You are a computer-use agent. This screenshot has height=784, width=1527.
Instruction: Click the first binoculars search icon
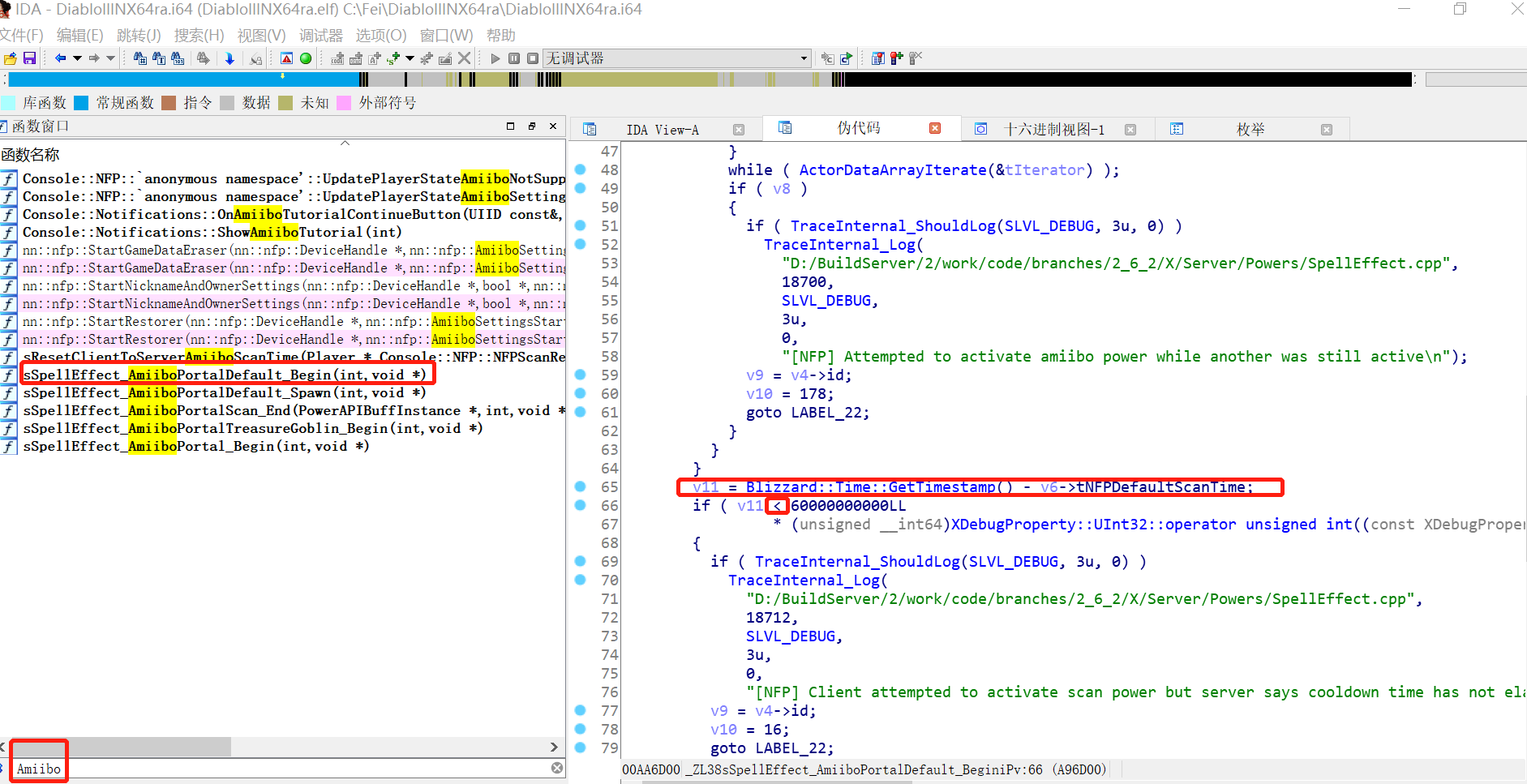[140, 58]
